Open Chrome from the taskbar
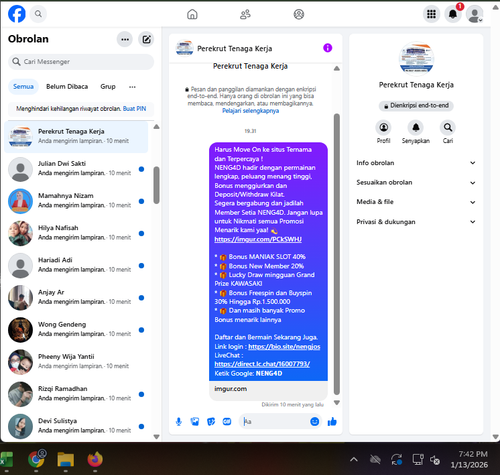Screen dimensions: 500x475 tap(37, 459)
